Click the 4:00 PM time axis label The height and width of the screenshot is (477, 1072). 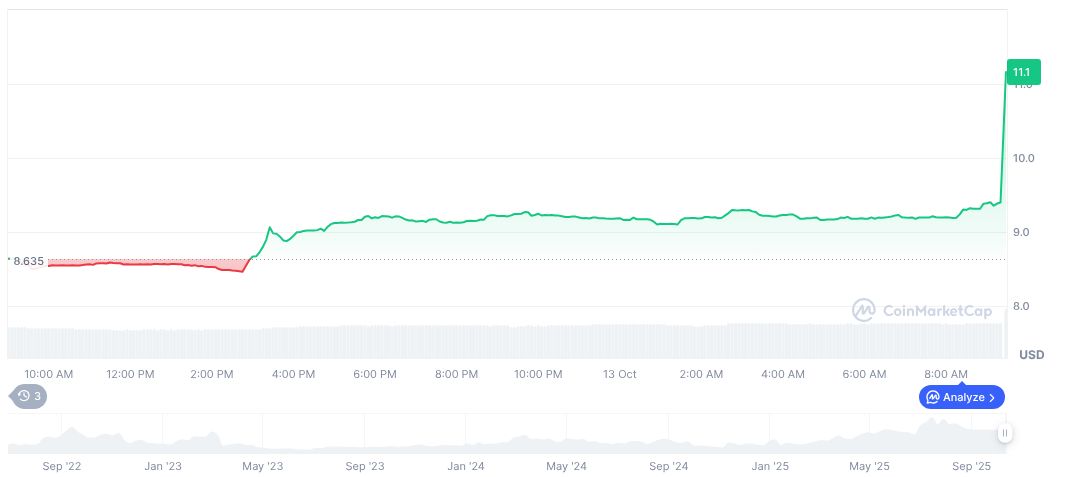click(x=294, y=374)
